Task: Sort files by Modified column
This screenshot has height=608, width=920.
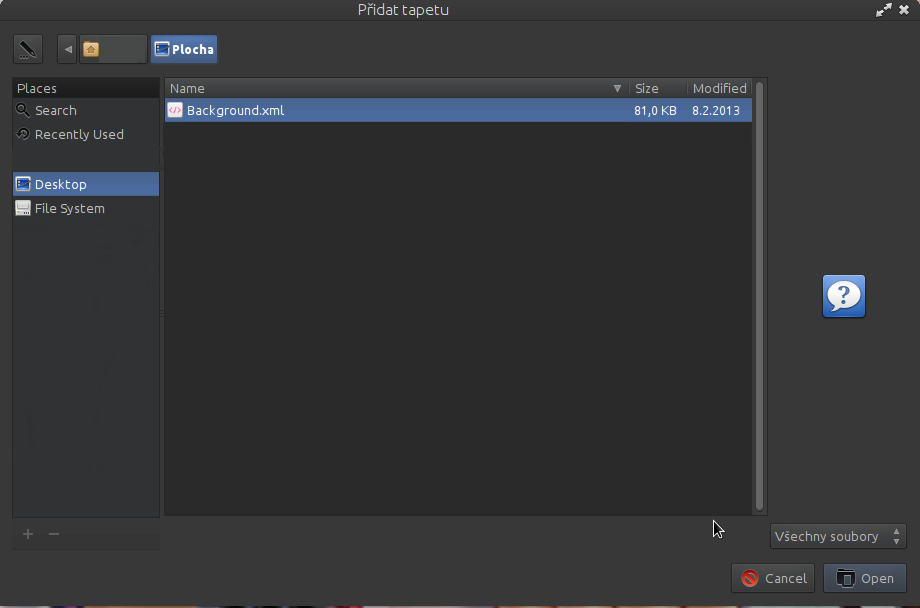Action: (x=719, y=89)
